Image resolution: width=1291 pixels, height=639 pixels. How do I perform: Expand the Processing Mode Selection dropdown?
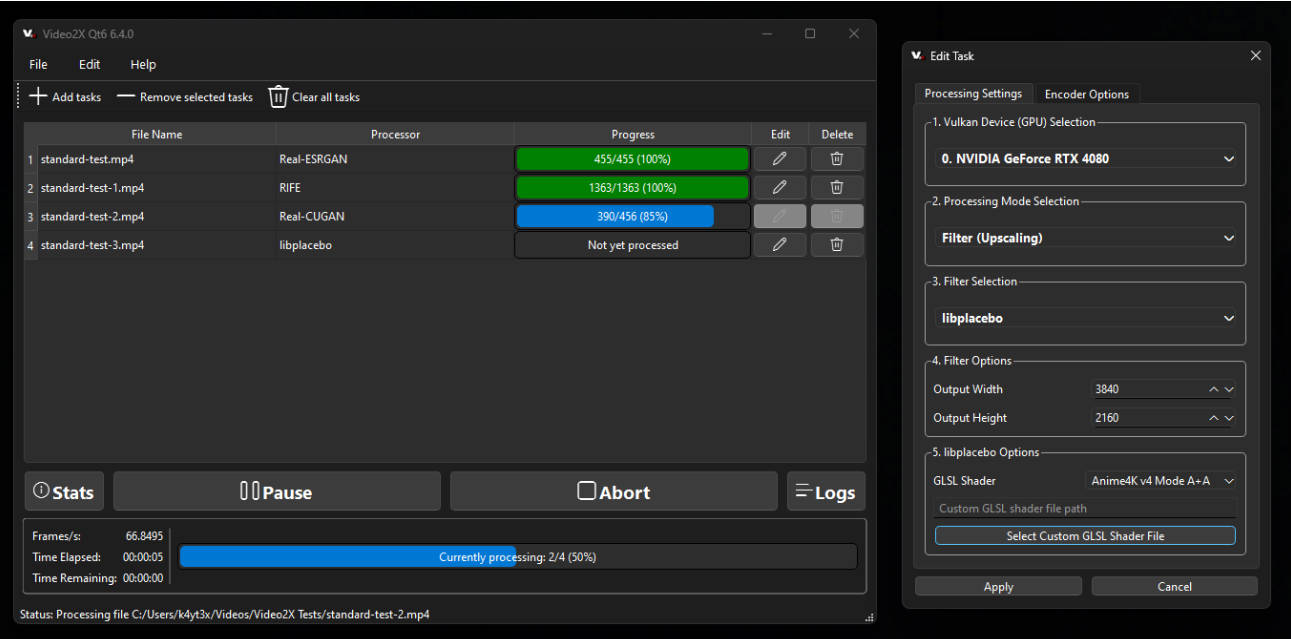click(x=1088, y=238)
